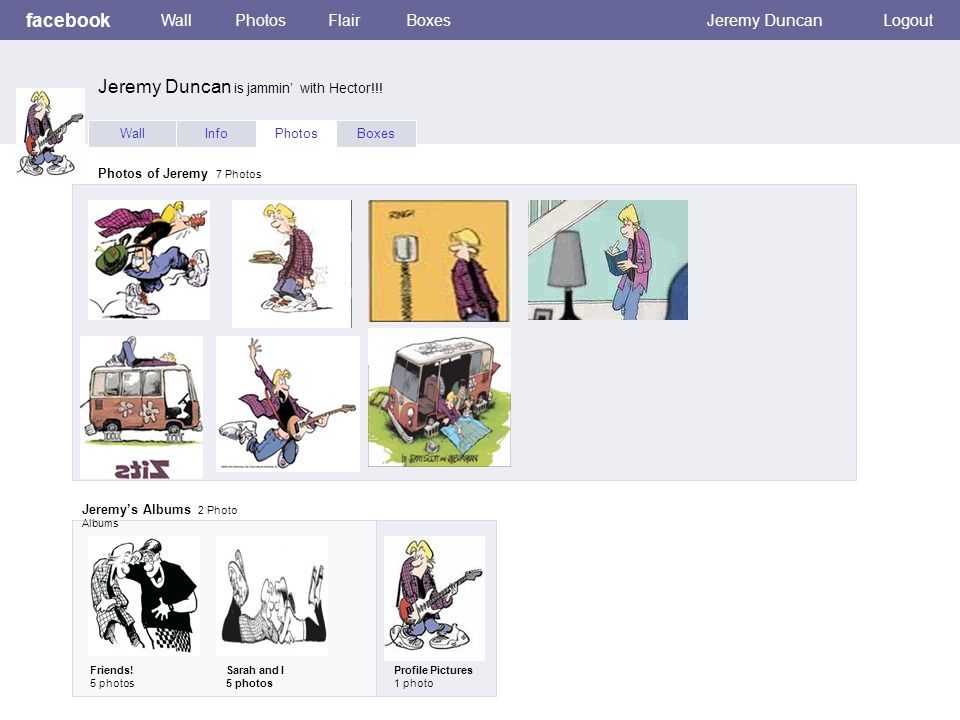The image size is (960, 720).
Task: Open the Profile Pictures album thumbnail
Action: coord(435,598)
